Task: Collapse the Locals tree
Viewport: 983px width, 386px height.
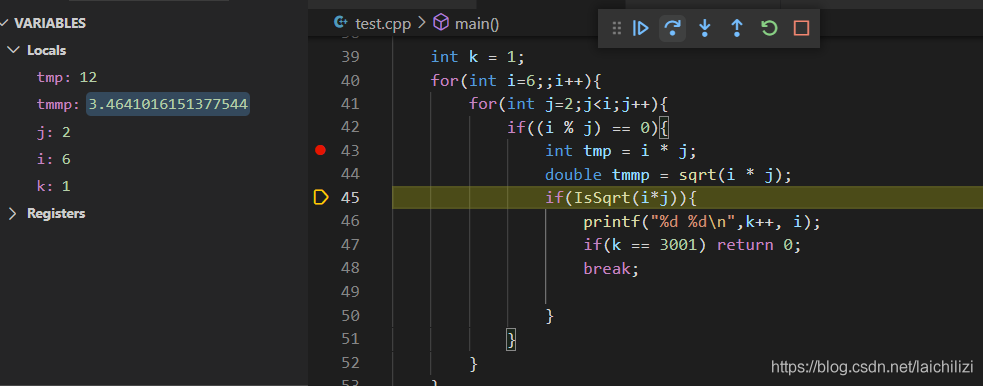Action: click(13, 50)
